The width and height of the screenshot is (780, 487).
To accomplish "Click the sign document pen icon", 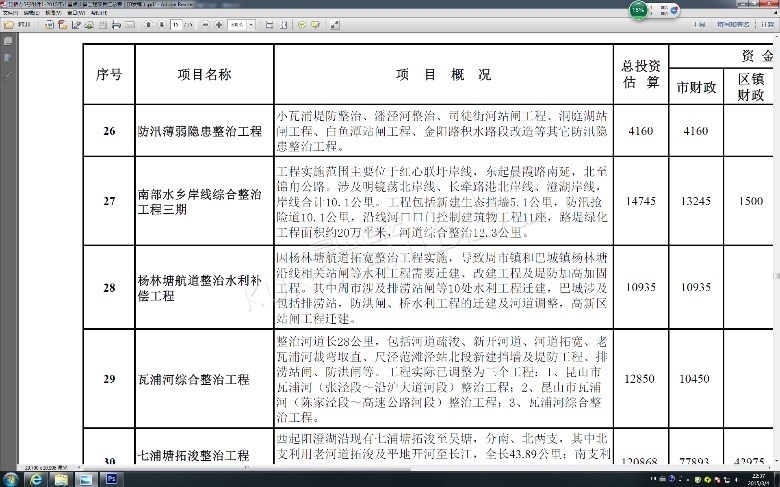I will coord(76,24).
